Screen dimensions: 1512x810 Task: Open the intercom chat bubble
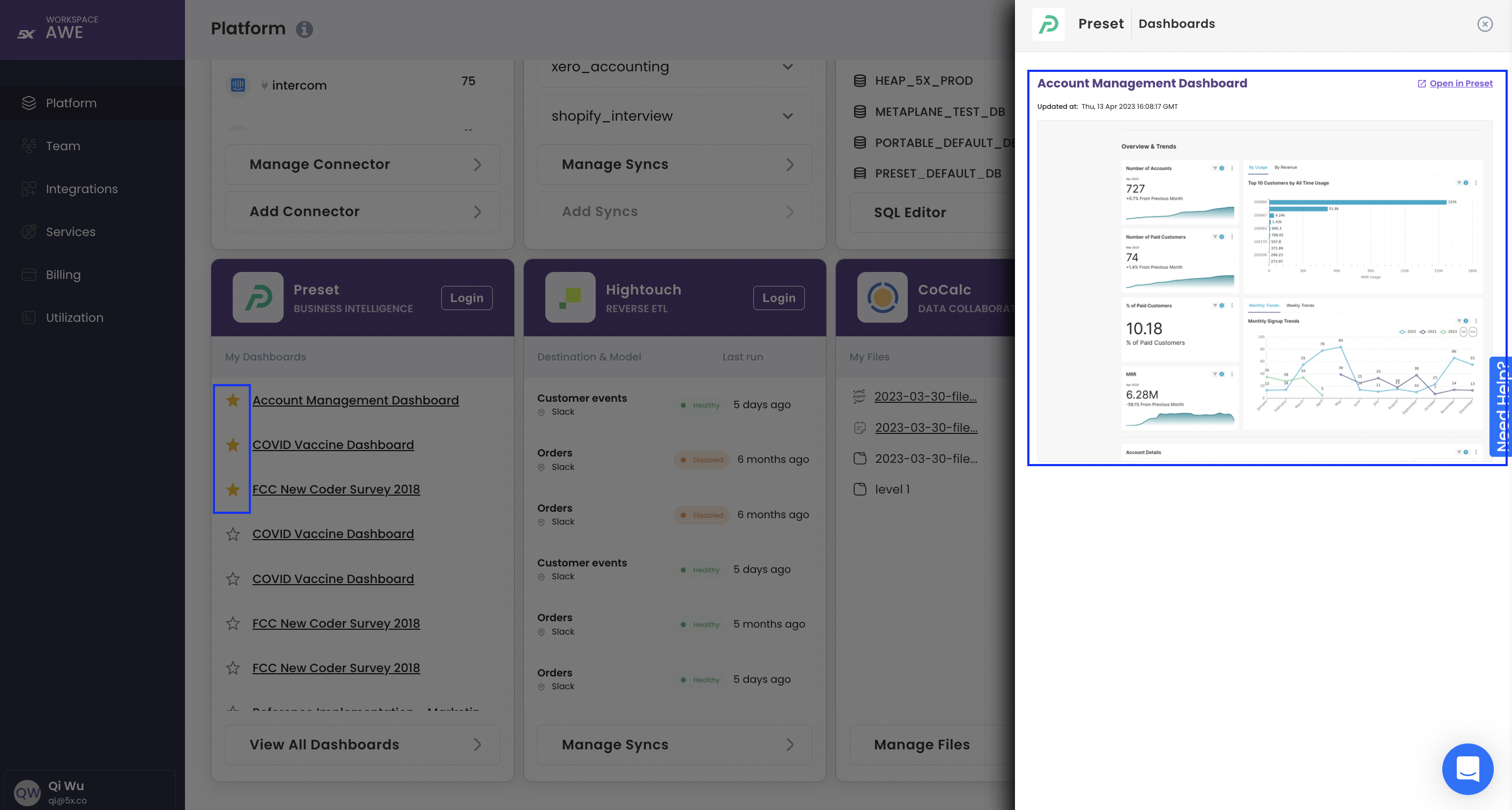1467,769
